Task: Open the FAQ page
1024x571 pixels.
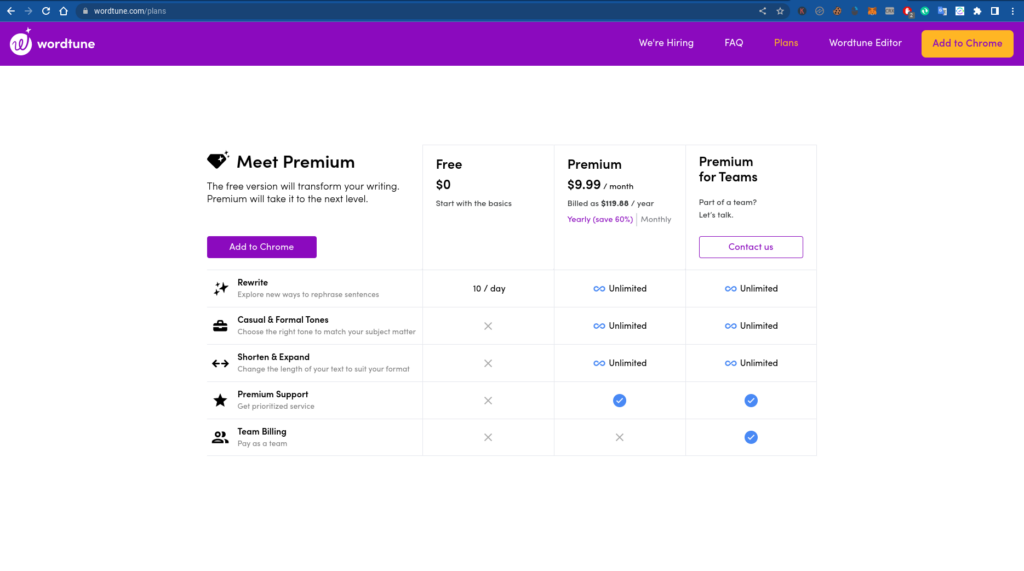Action: 733,42
